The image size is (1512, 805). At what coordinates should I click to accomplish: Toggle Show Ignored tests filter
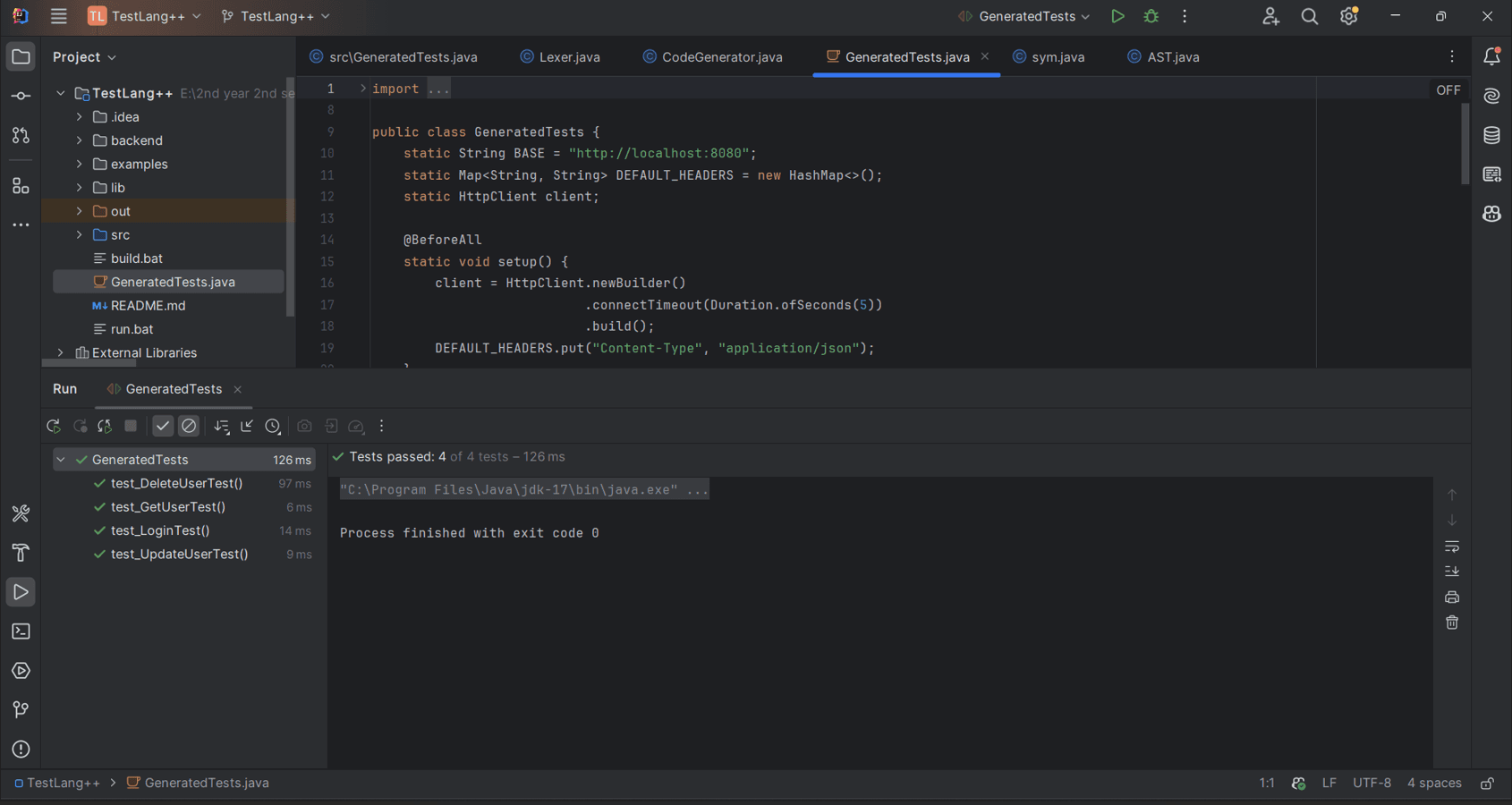pos(189,427)
